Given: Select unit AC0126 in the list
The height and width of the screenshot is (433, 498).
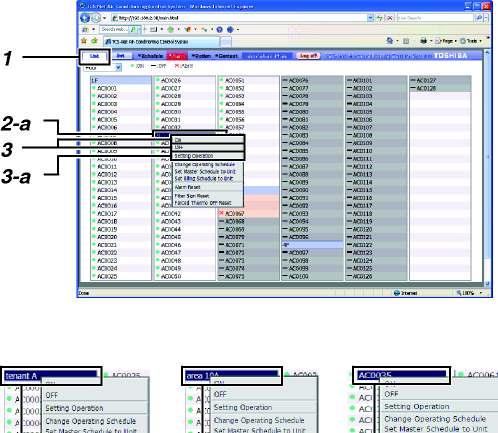Looking at the screenshot, I should pos(376,276).
